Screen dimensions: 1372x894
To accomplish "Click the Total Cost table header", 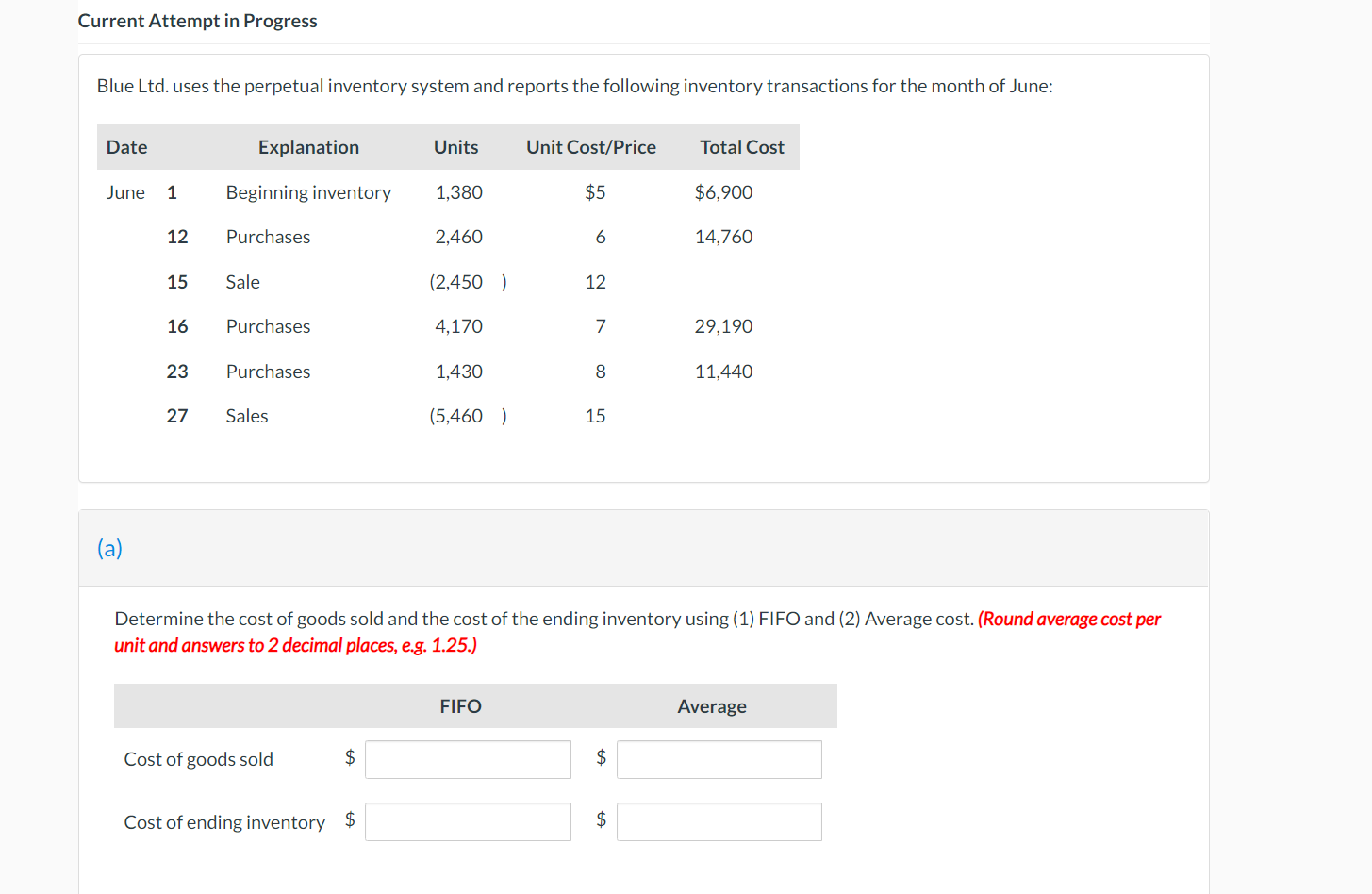I will pos(741,147).
